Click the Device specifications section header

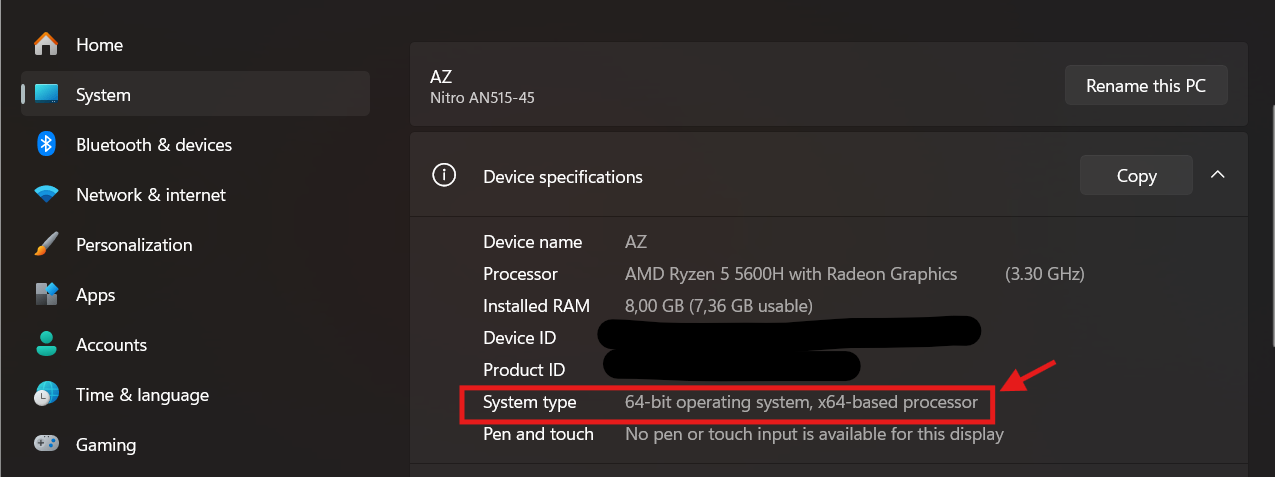563,177
